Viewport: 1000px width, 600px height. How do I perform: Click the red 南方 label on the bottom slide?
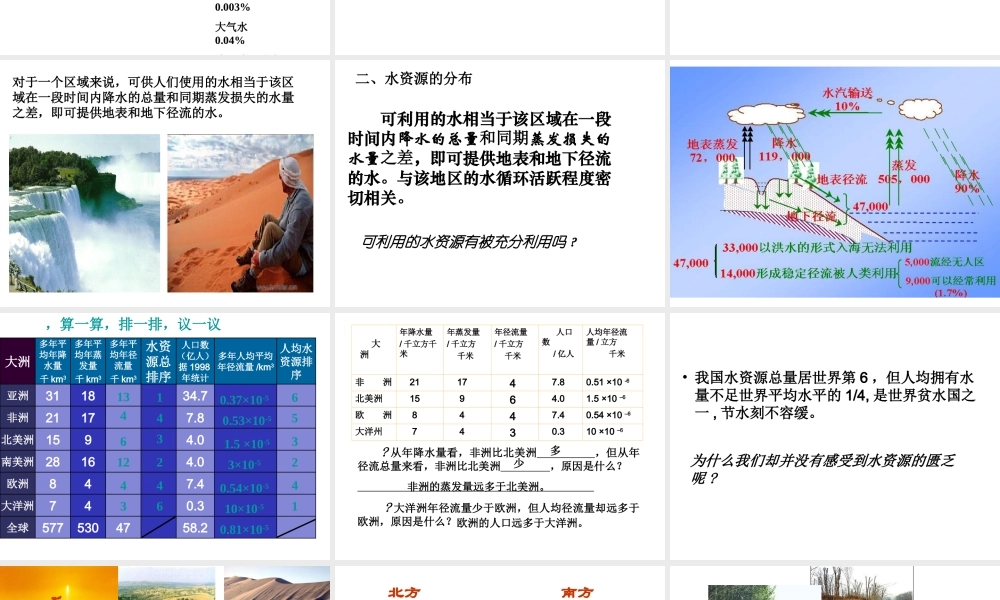[577, 592]
